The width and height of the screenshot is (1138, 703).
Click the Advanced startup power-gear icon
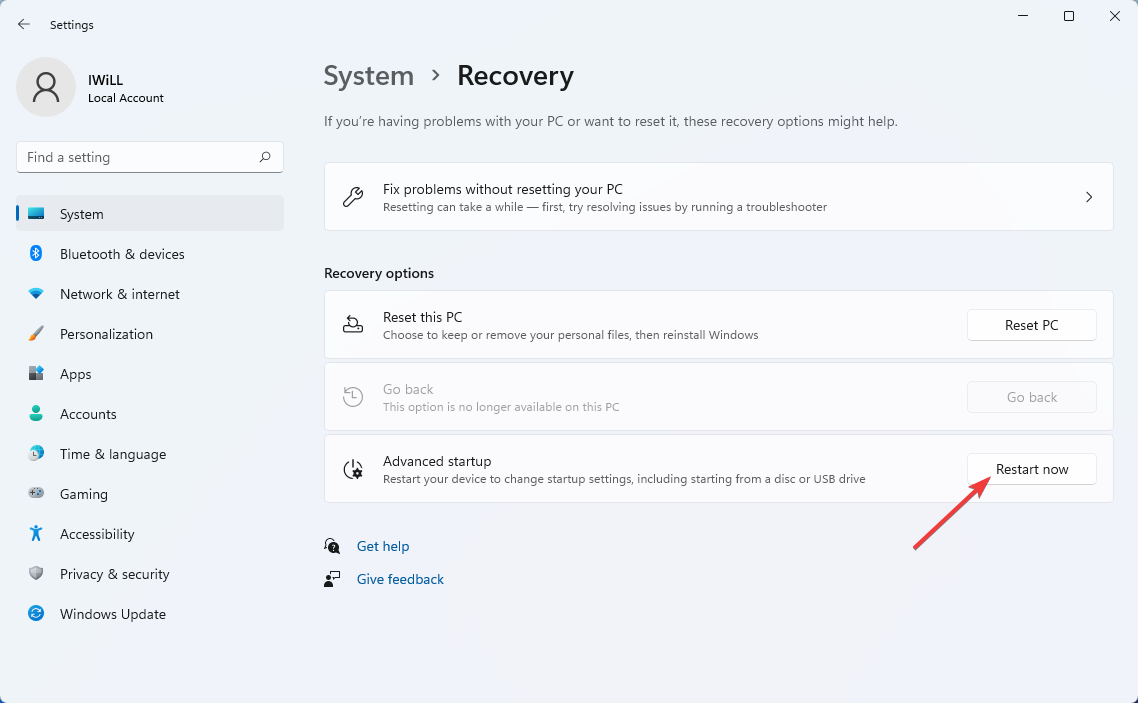coord(353,469)
